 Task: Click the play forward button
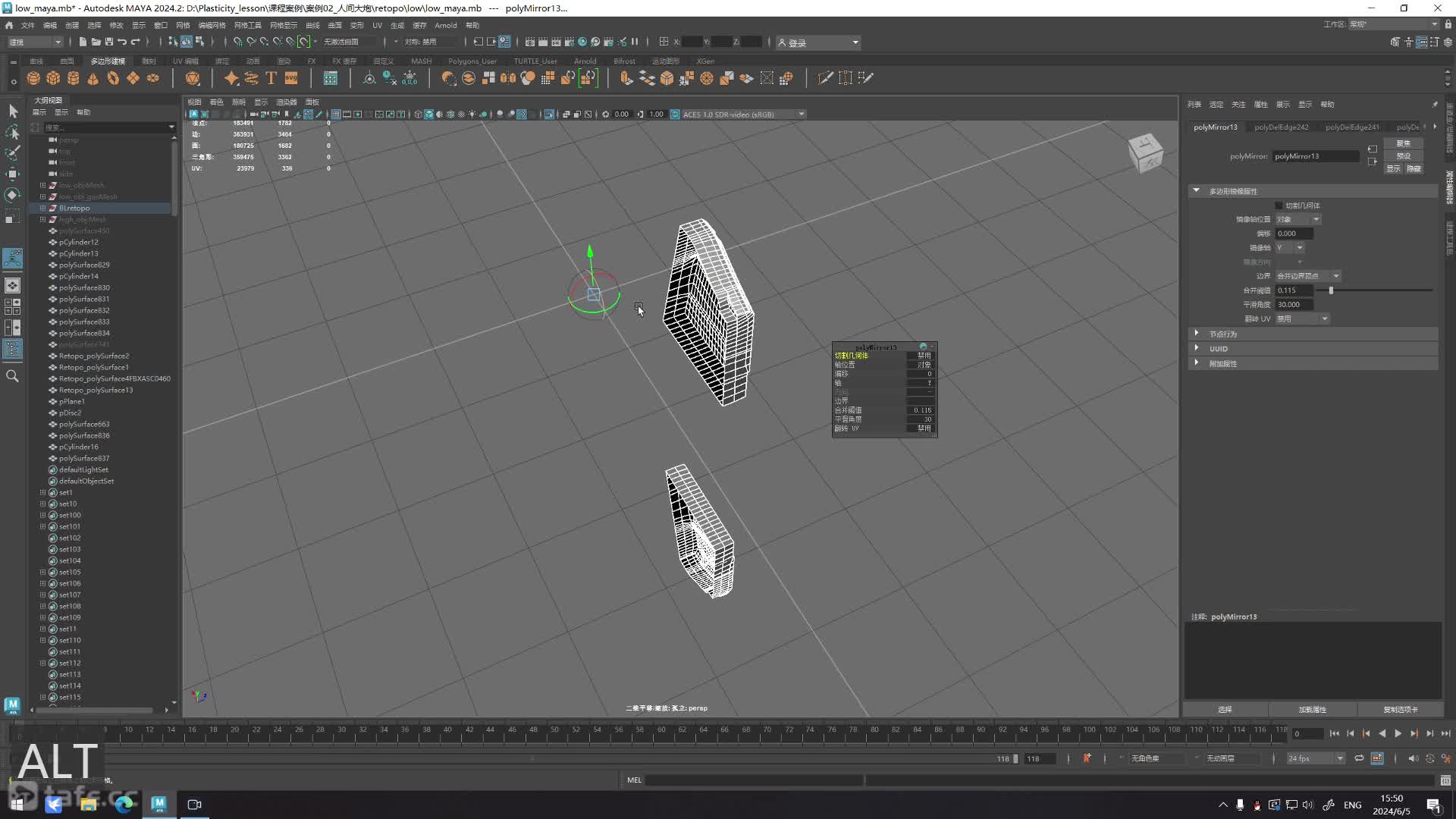click(1398, 733)
